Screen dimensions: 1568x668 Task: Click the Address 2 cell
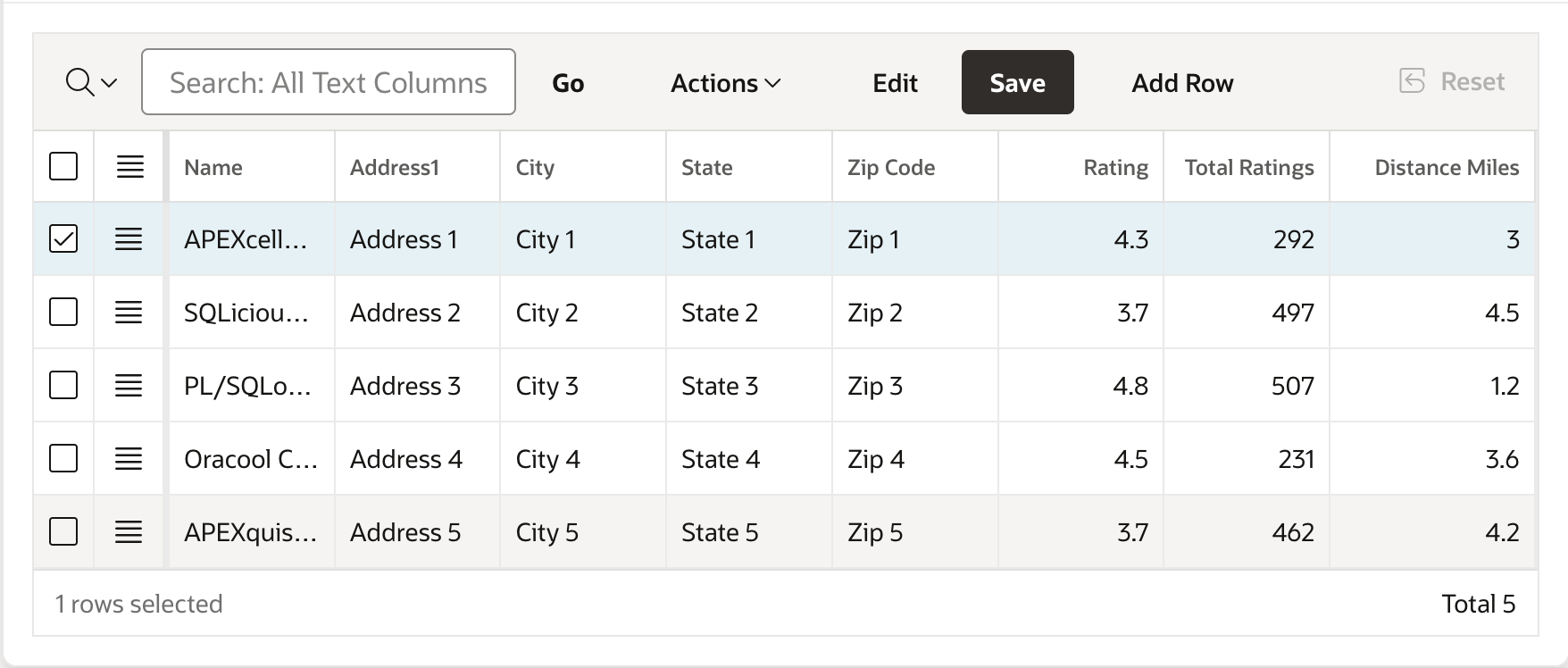pyautogui.click(x=417, y=313)
